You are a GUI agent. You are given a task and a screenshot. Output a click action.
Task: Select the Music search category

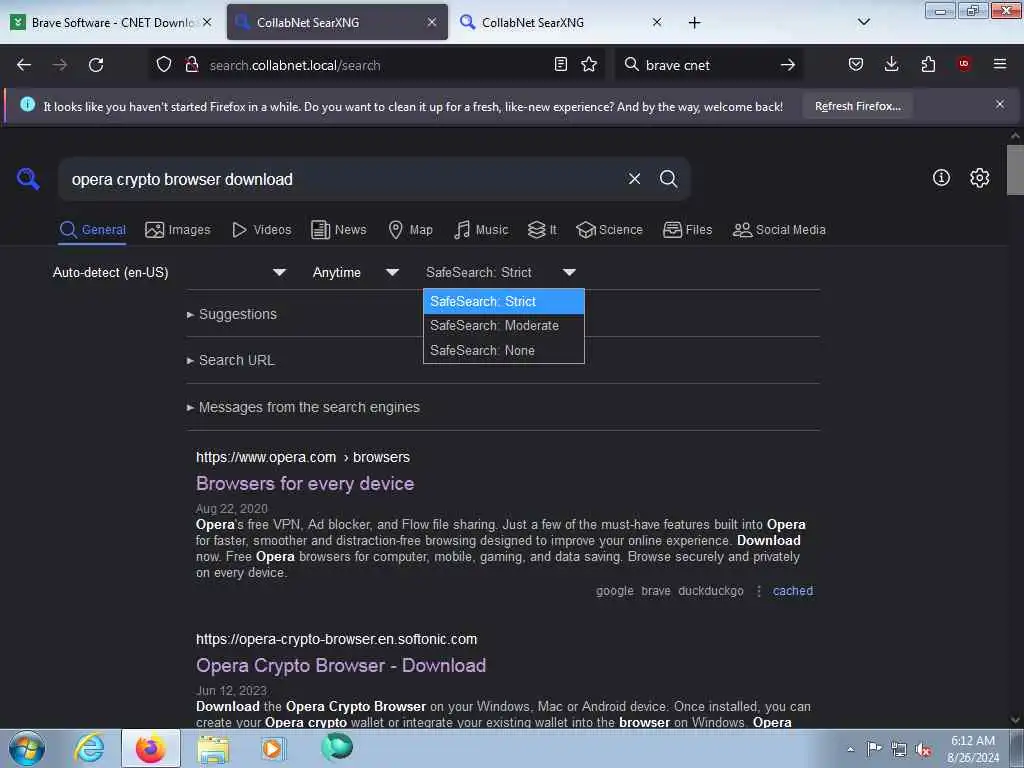tap(481, 230)
